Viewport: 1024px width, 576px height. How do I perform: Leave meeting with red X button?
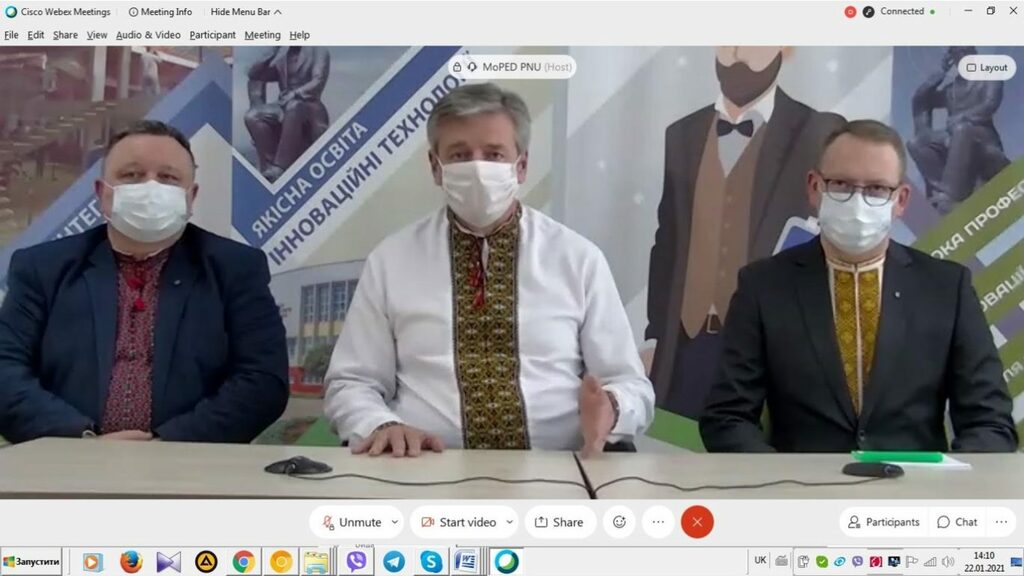click(x=697, y=522)
